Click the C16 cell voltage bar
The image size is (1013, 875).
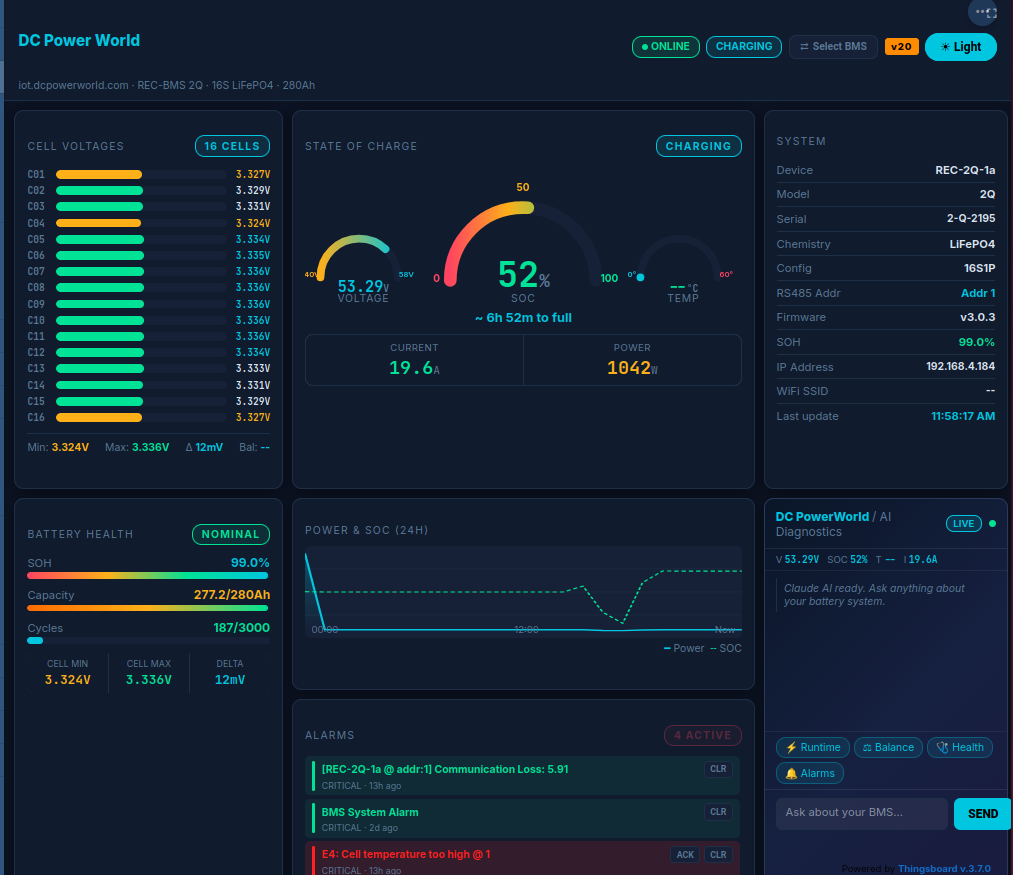coord(141,417)
